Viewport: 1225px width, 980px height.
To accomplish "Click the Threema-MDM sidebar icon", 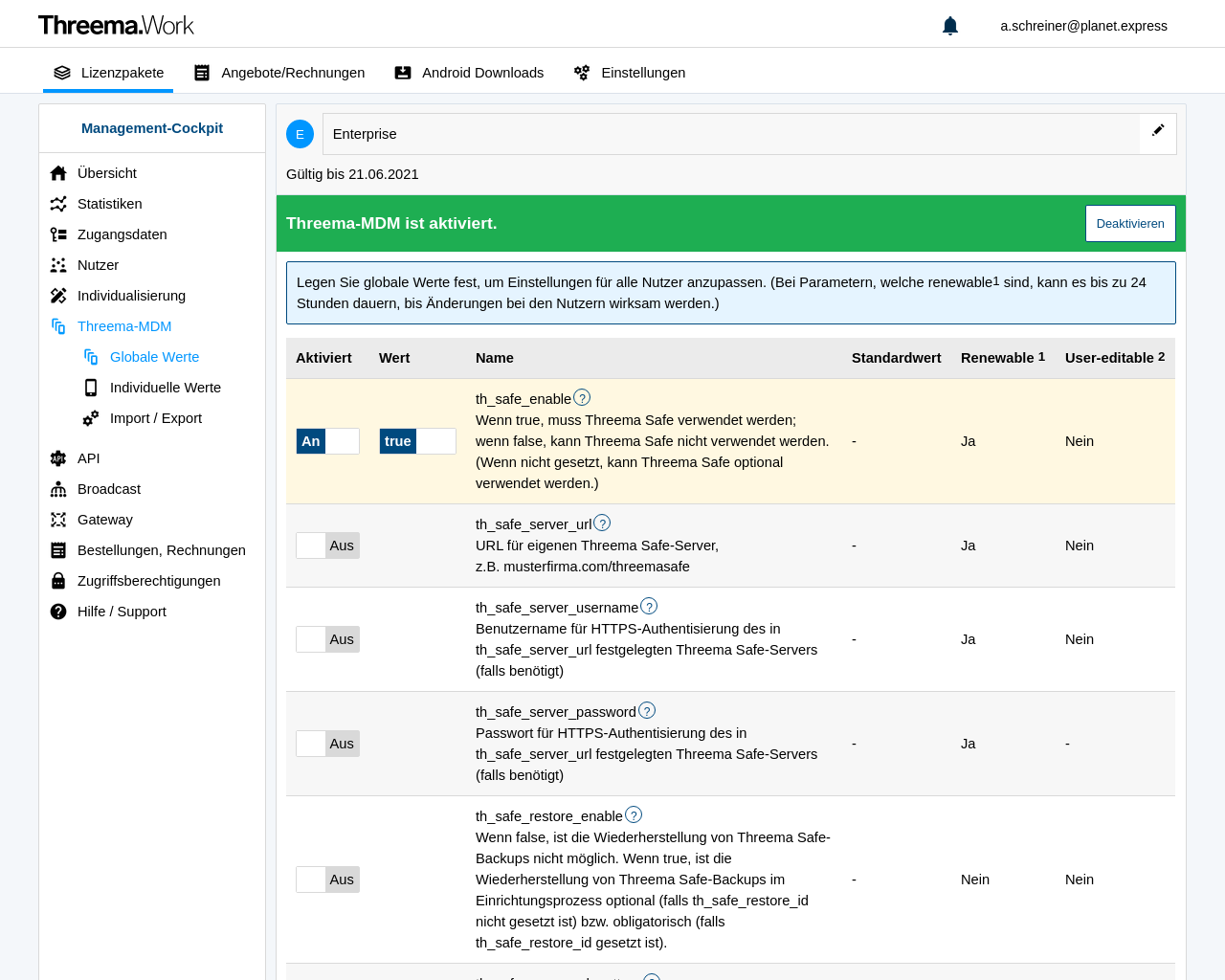I will tap(58, 326).
